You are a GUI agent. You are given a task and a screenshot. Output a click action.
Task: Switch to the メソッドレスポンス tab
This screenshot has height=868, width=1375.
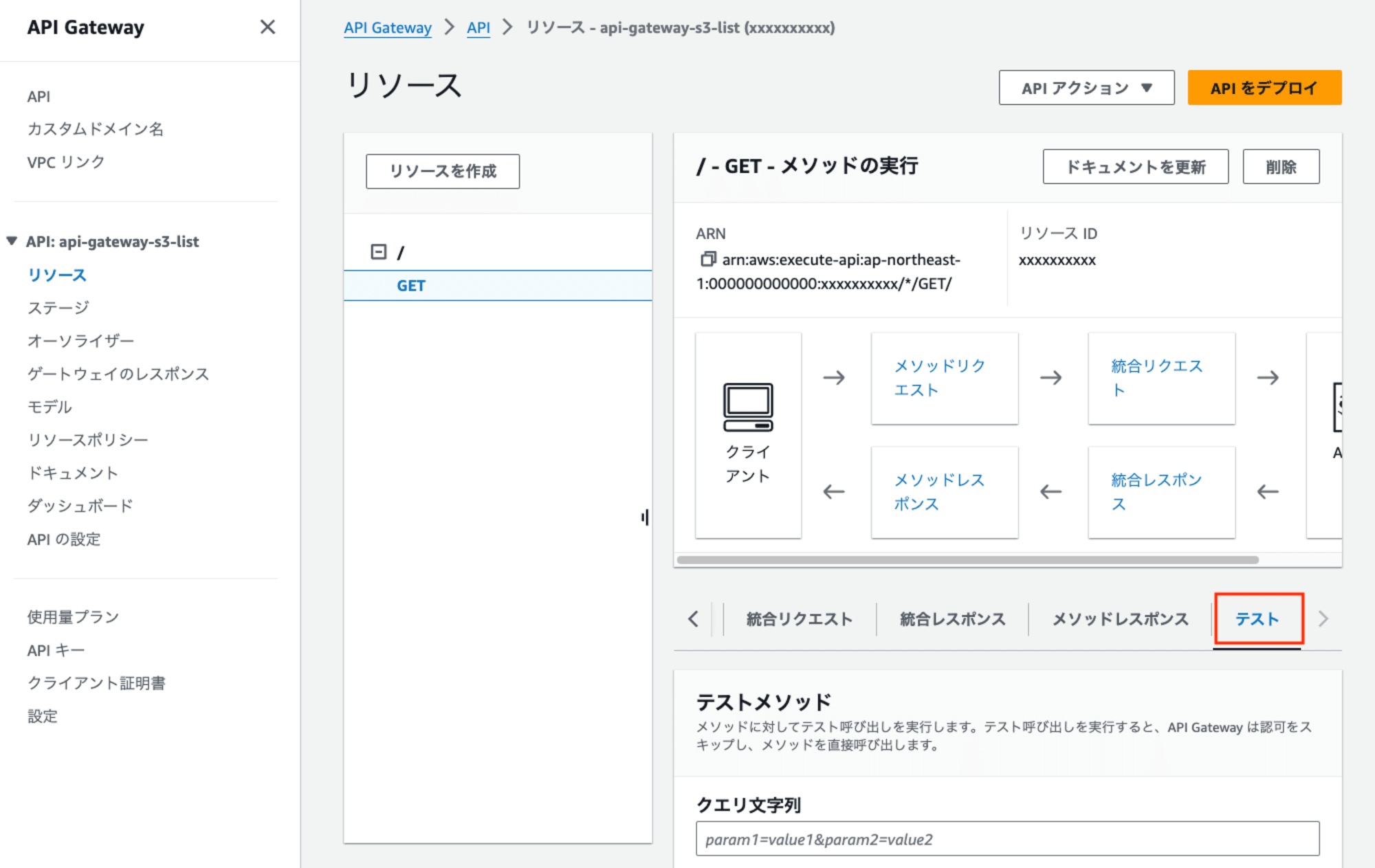click(1121, 619)
